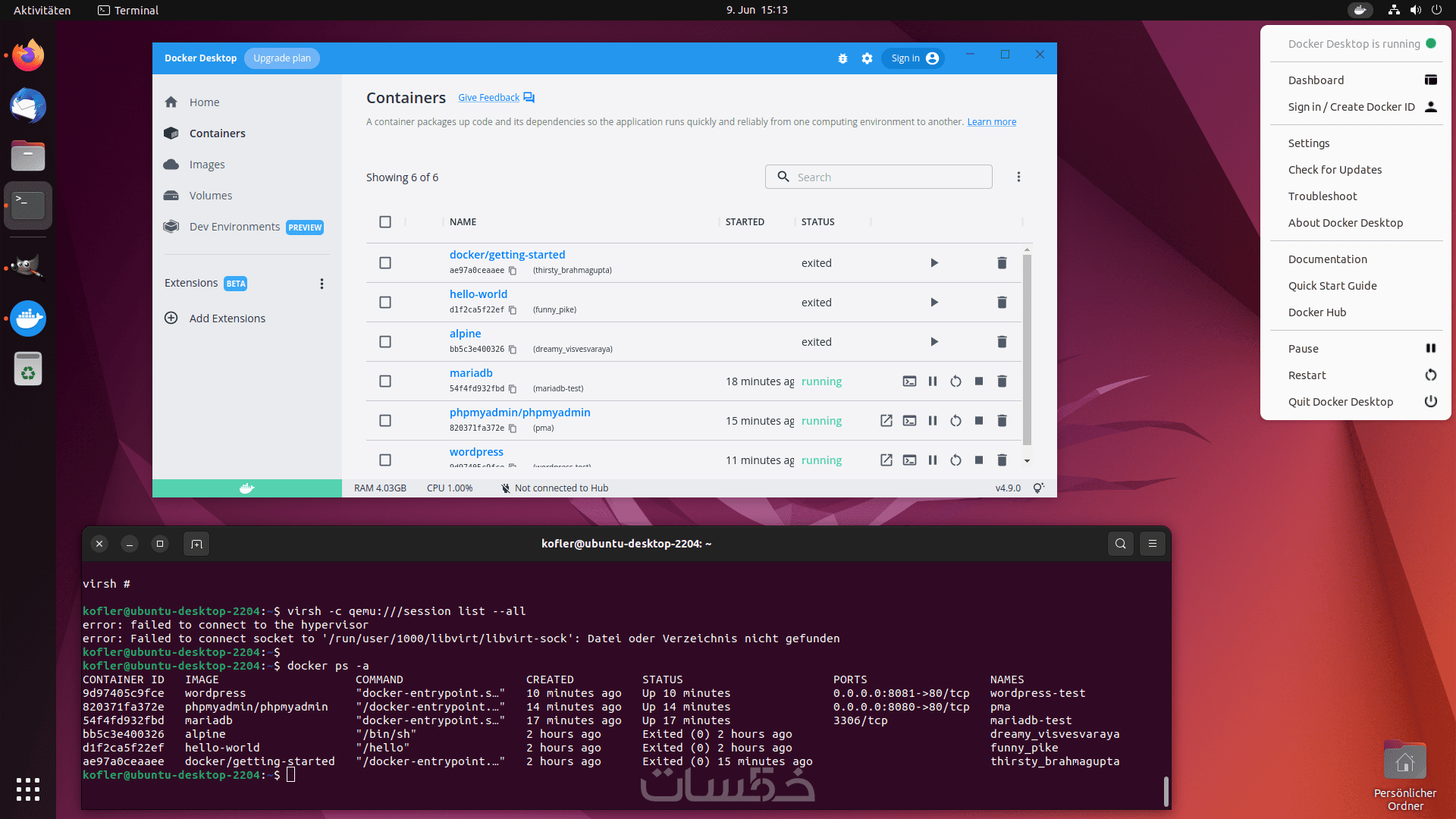Open the terminal hamburger menu
Screen dimensions: 1456x819
1152,544
